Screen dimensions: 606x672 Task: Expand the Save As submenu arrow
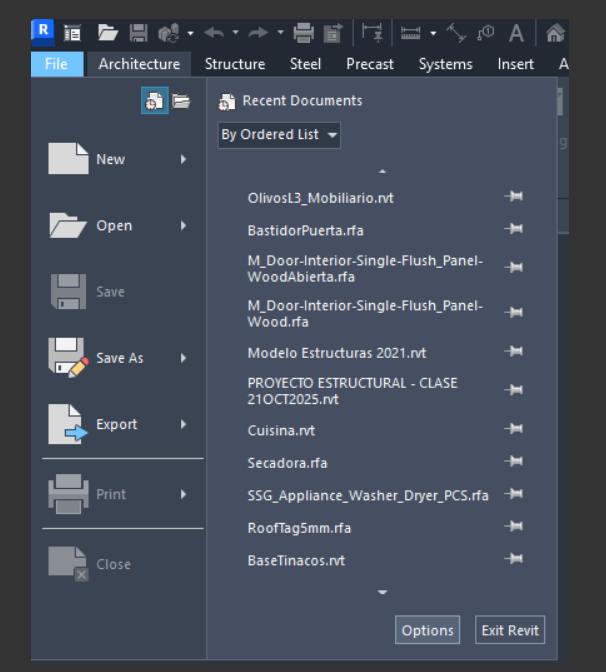click(183, 358)
